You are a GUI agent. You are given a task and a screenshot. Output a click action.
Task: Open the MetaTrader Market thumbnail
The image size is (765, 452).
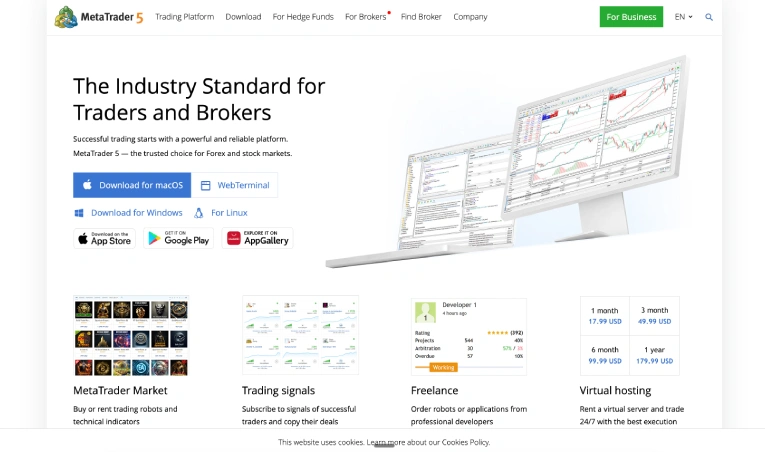tap(131, 335)
